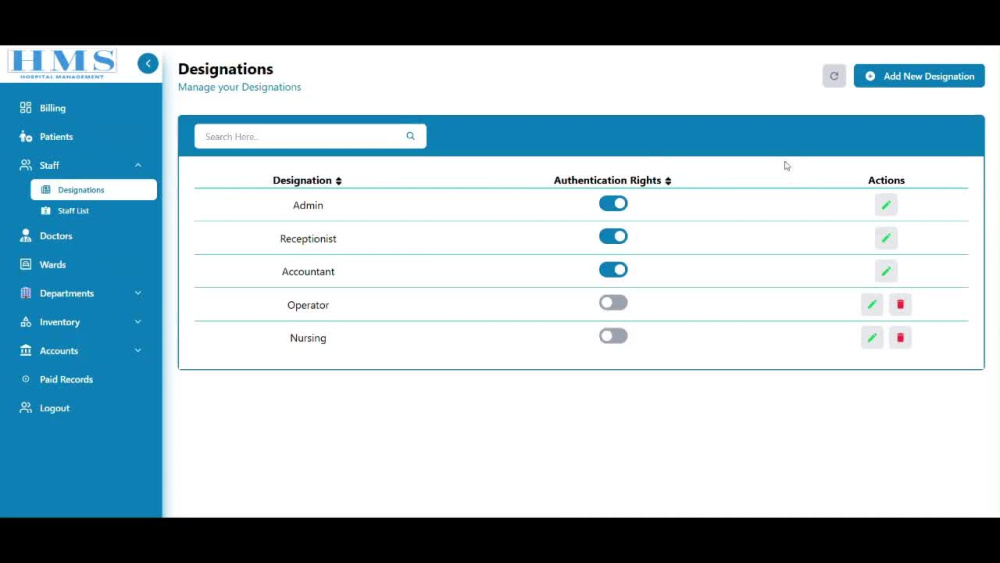1000x563 pixels.
Task: Click the Doctors sidebar icon
Action: coord(26,236)
